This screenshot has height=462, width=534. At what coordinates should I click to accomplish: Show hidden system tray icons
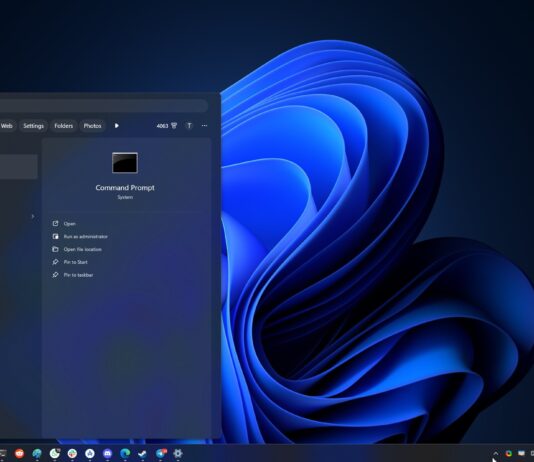(x=496, y=453)
